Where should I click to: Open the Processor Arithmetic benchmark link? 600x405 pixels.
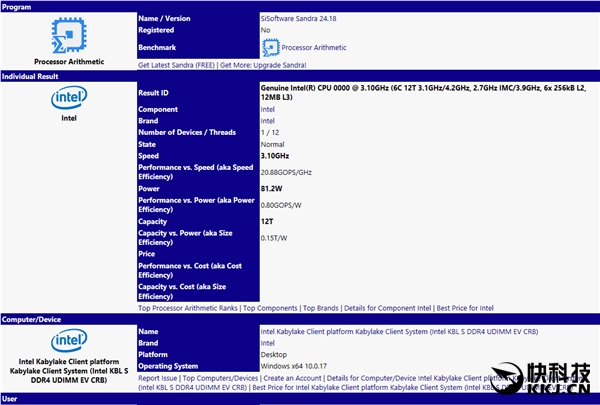pyautogui.click(x=314, y=47)
